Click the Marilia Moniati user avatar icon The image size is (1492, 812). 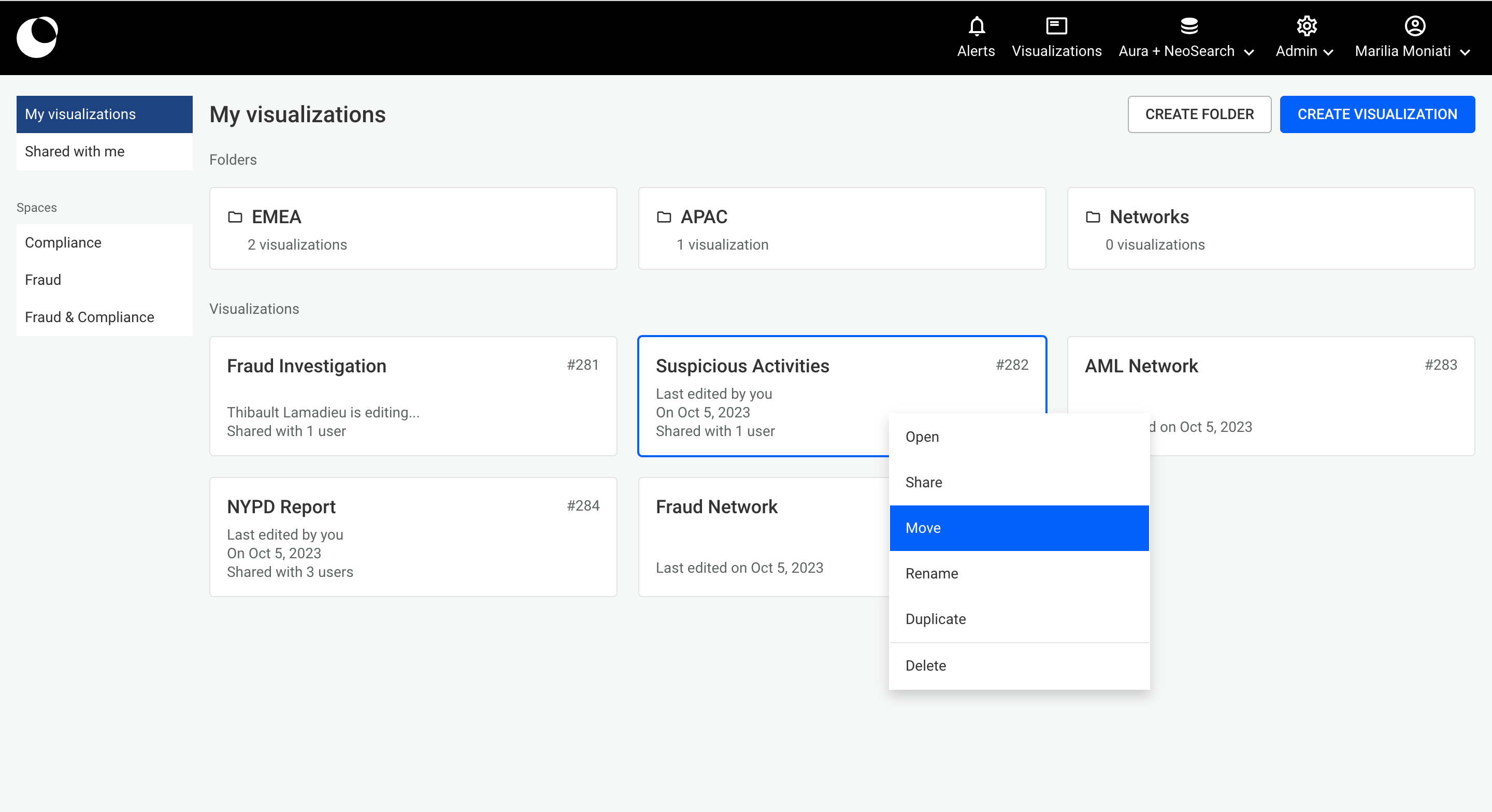click(x=1414, y=26)
